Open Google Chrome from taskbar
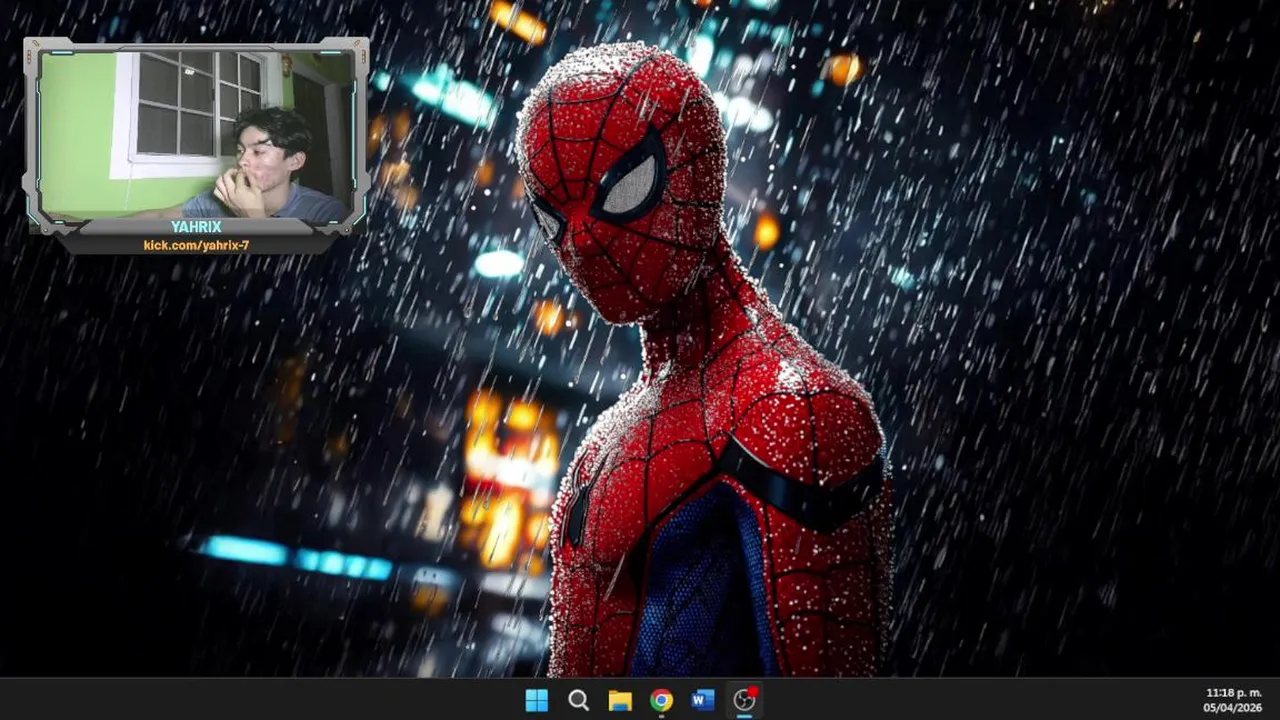The image size is (1280, 720). [x=661, y=700]
